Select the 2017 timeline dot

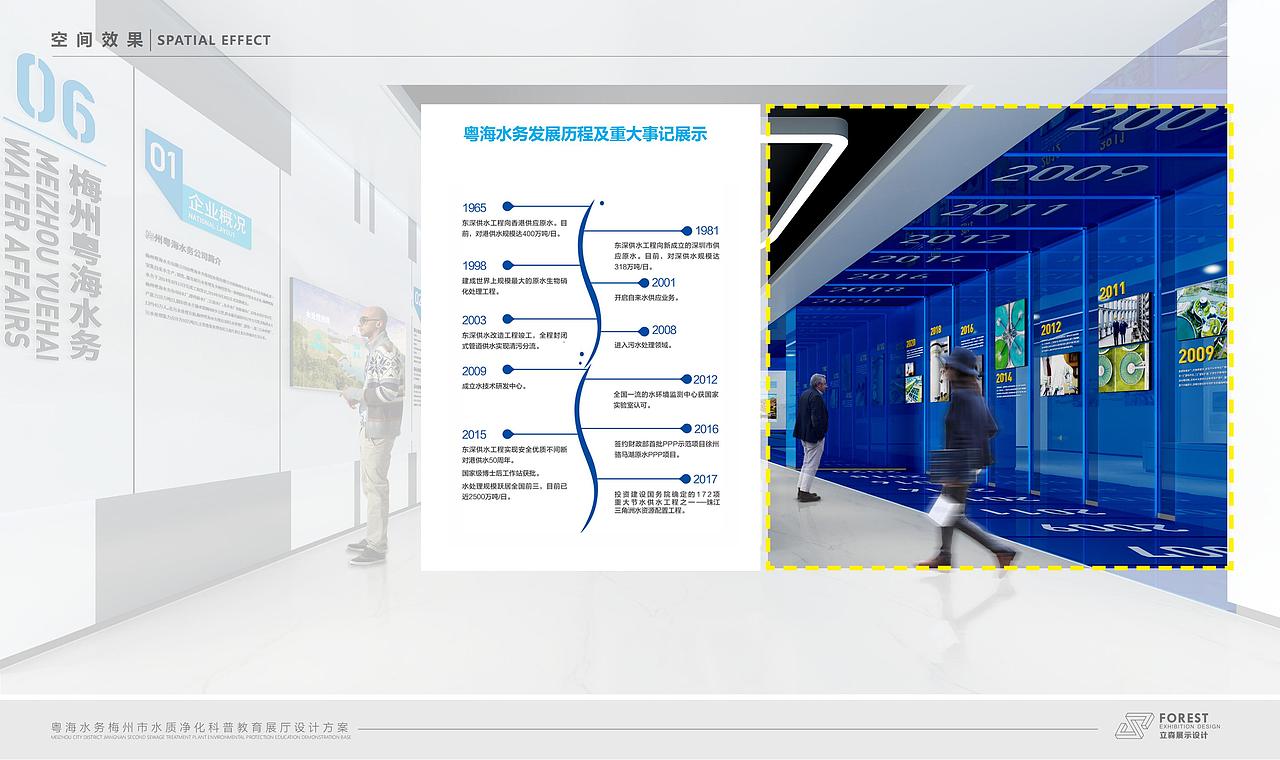(685, 479)
